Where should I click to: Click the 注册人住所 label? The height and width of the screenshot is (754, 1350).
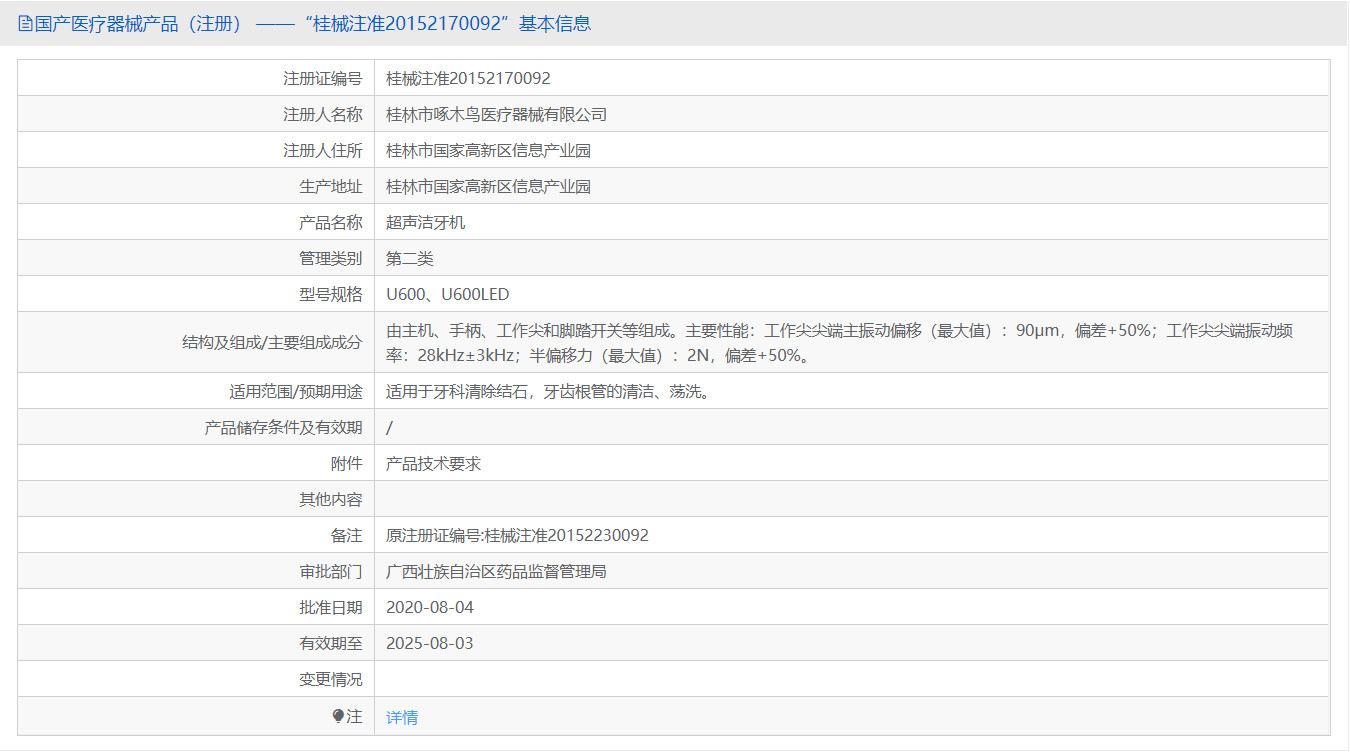click(322, 150)
